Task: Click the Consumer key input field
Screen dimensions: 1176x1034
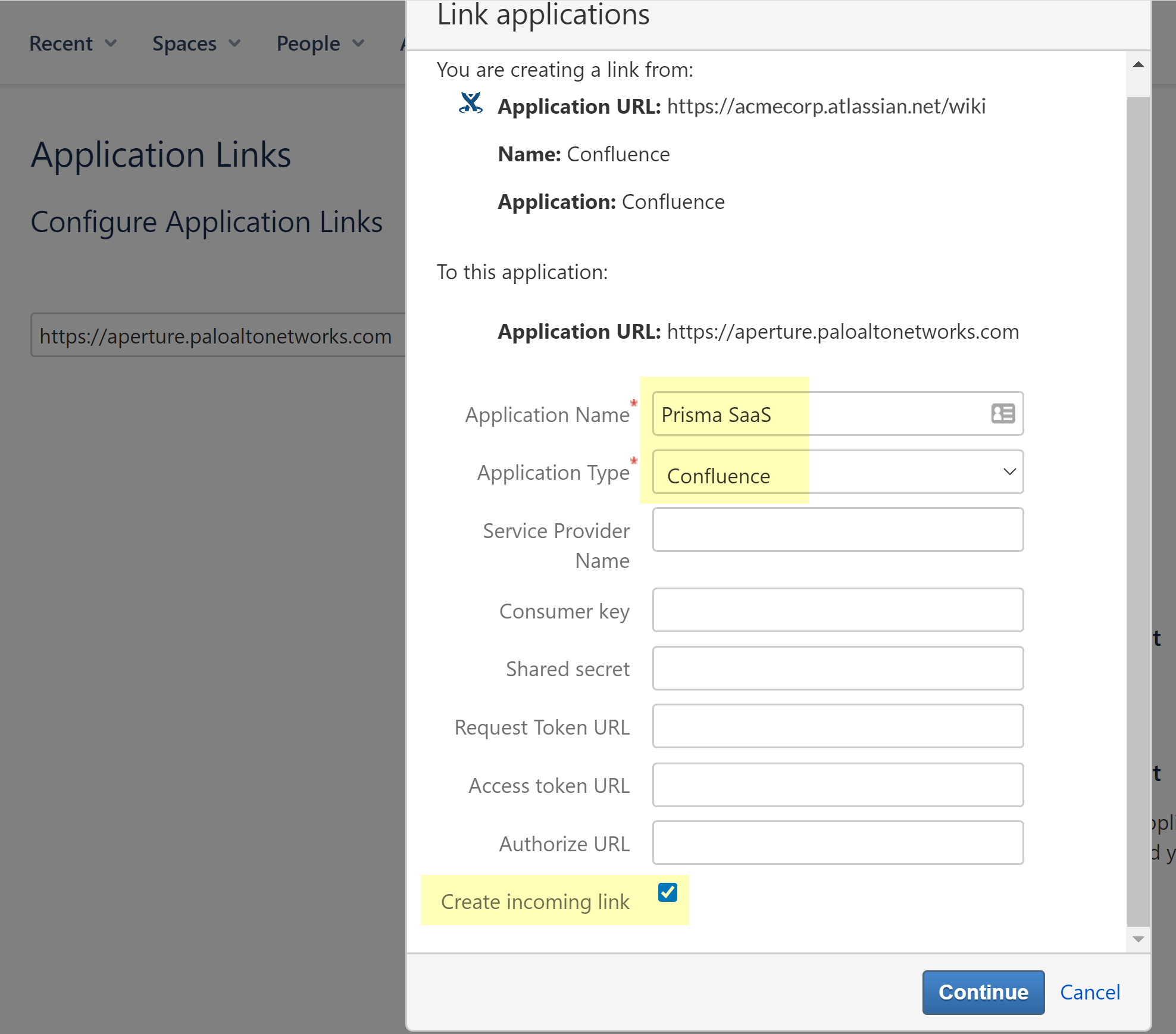Action: 837,610
